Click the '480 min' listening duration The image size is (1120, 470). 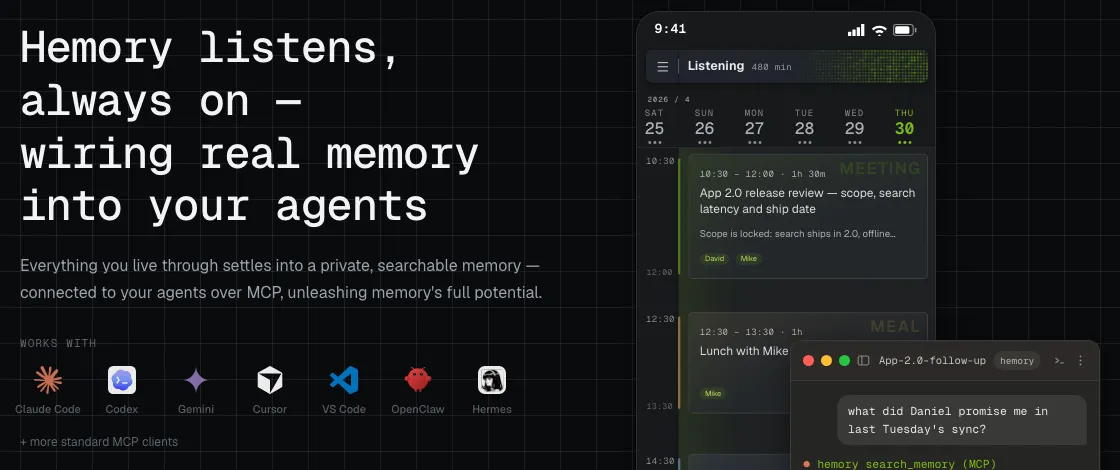click(771, 67)
